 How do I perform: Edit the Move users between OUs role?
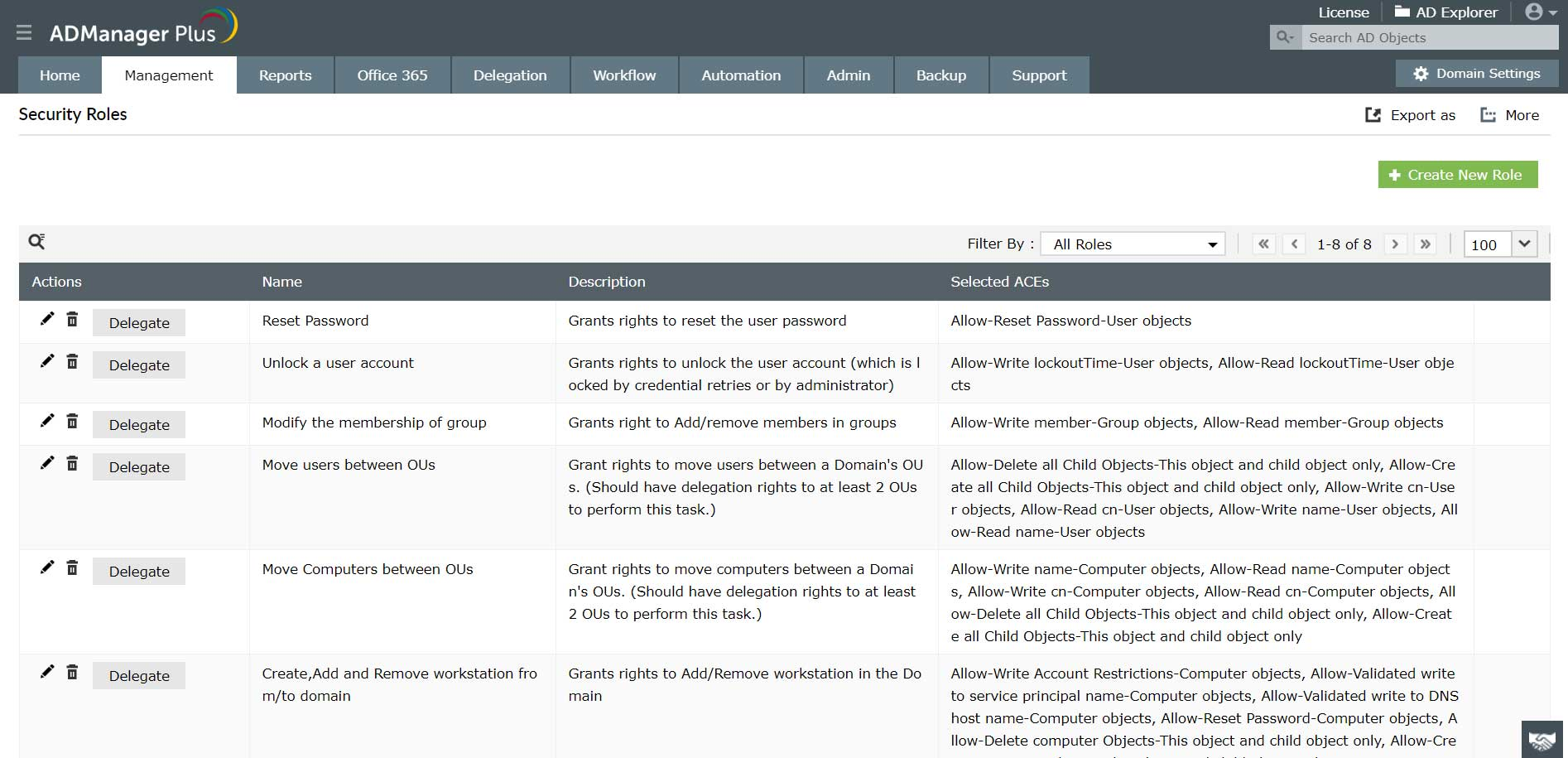point(47,463)
